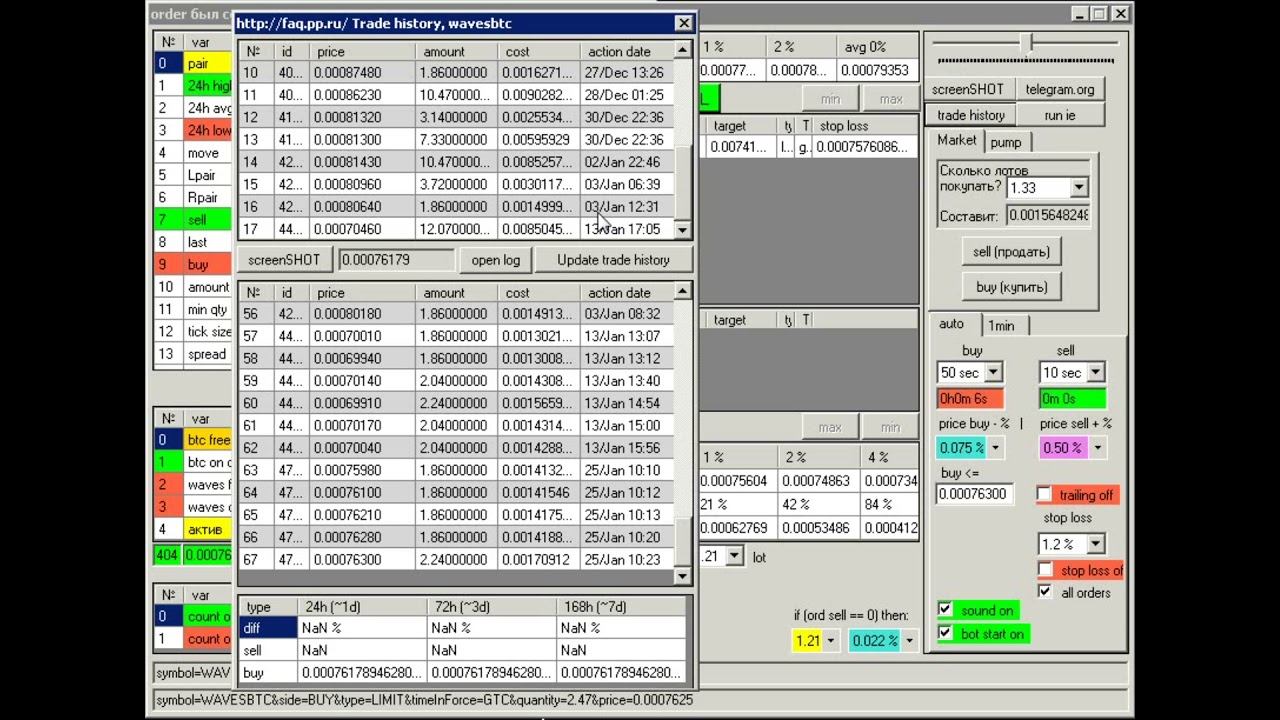Click cost cell 0.00141546 in row 64
The height and width of the screenshot is (720, 1280).
pyautogui.click(x=539, y=493)
